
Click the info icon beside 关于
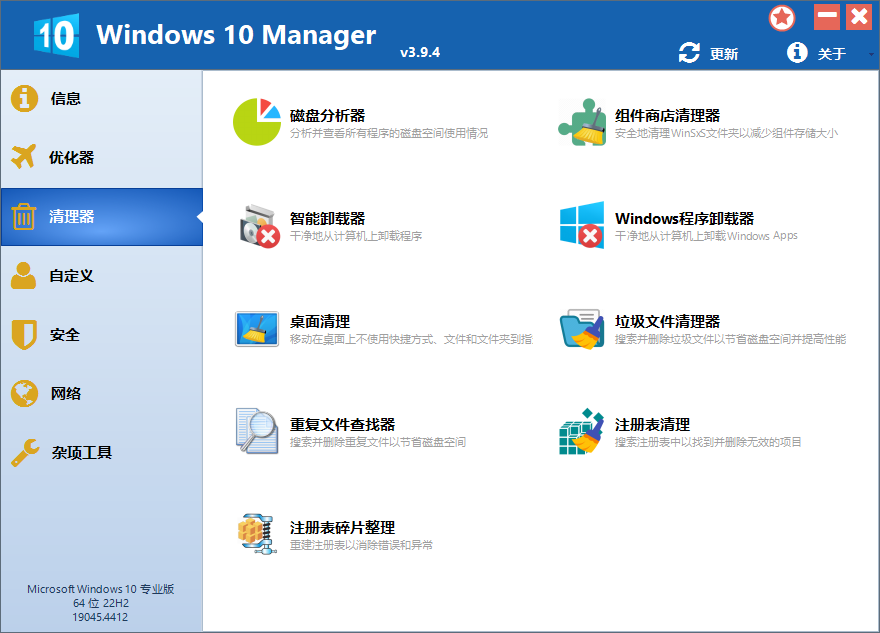(797, 54)
